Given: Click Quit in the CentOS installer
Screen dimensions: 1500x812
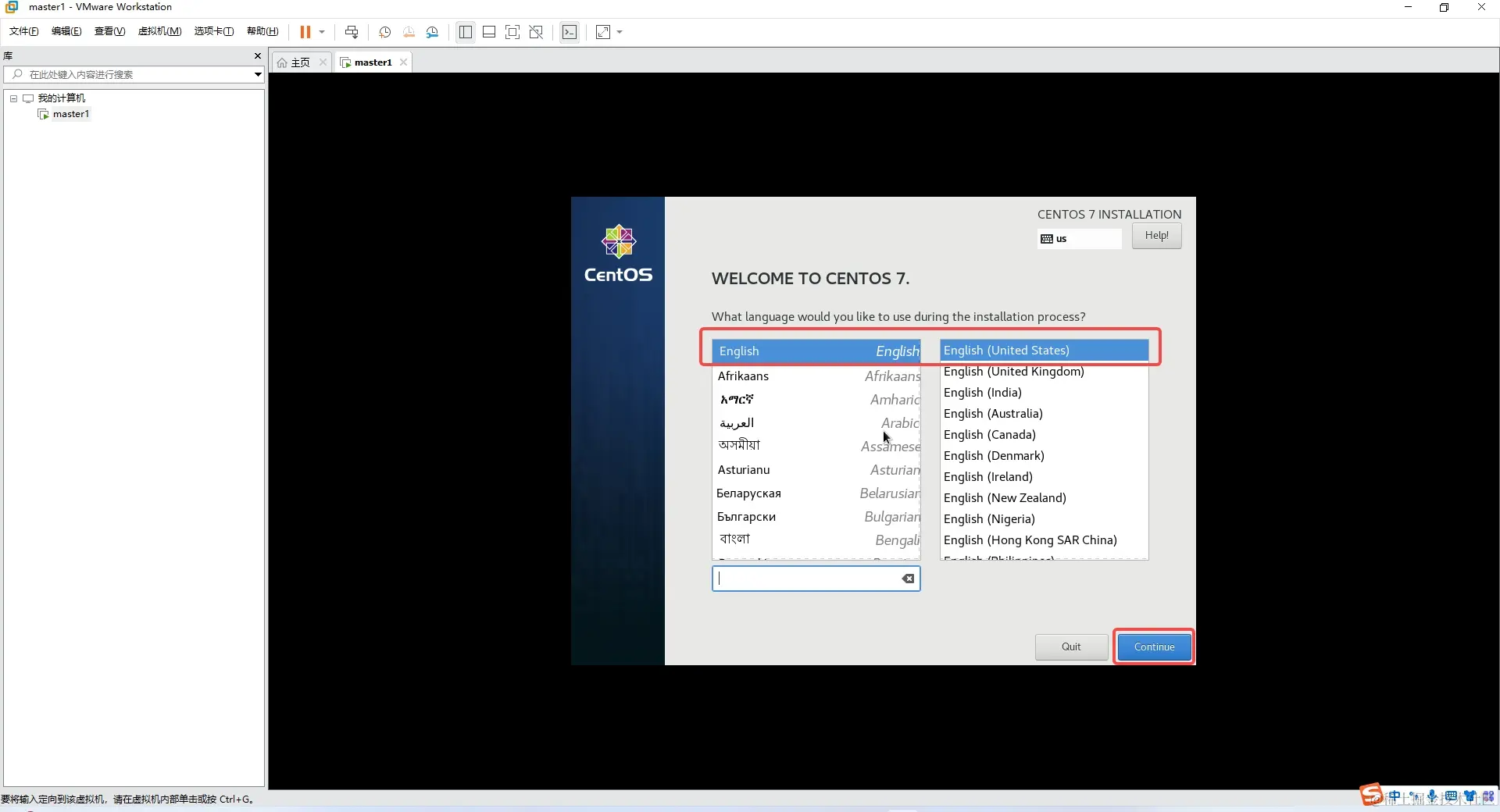Looking at the screenshot, I should pos(1071,647).
